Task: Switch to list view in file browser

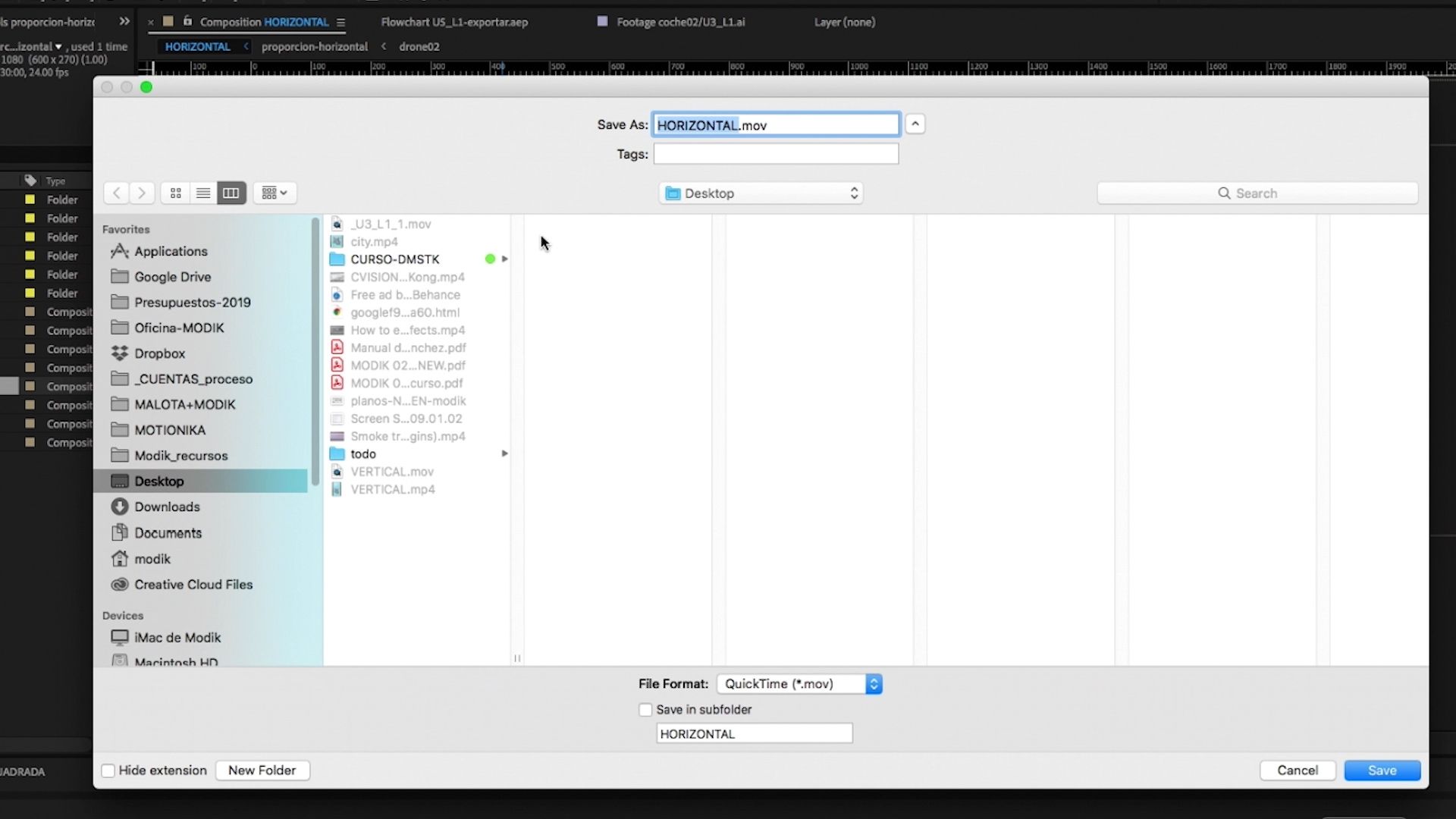Action: [x=203, y=193]
